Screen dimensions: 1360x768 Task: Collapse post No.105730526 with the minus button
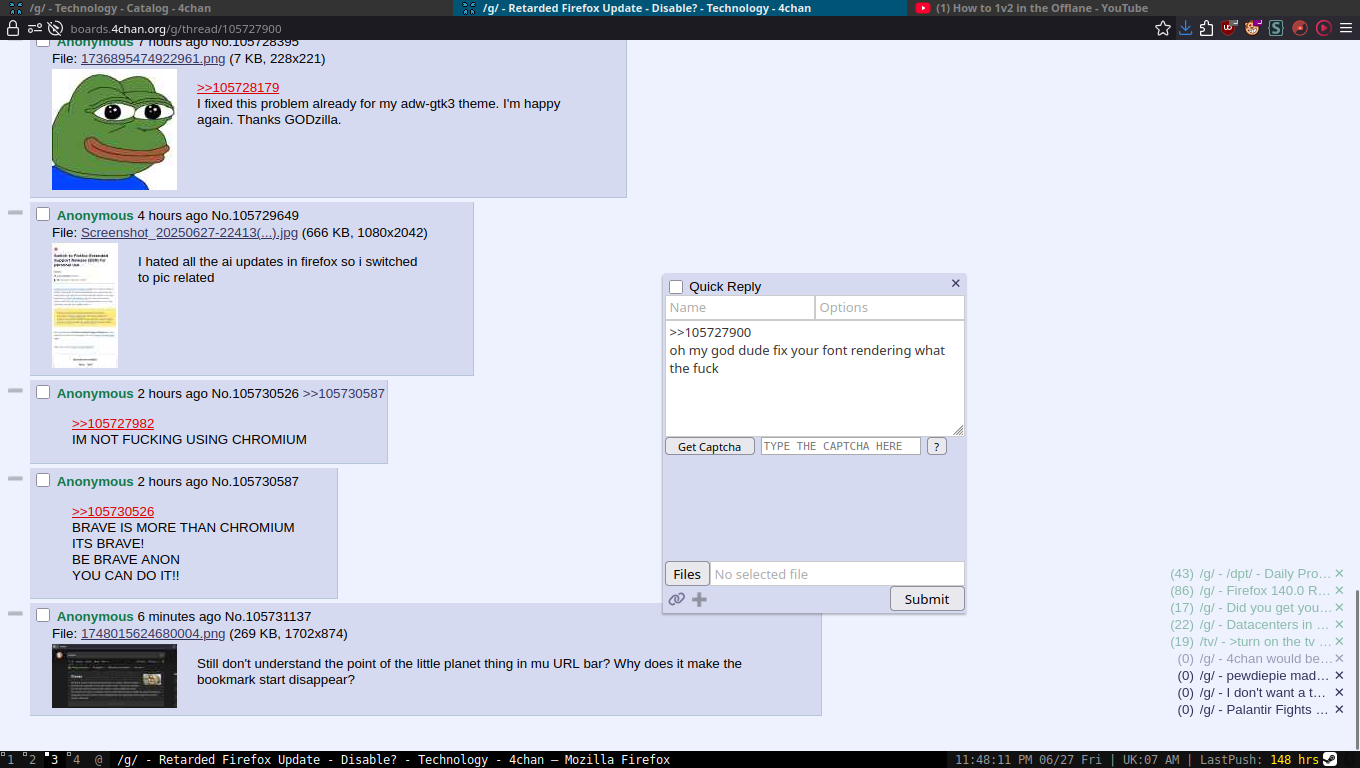(15, 391)
